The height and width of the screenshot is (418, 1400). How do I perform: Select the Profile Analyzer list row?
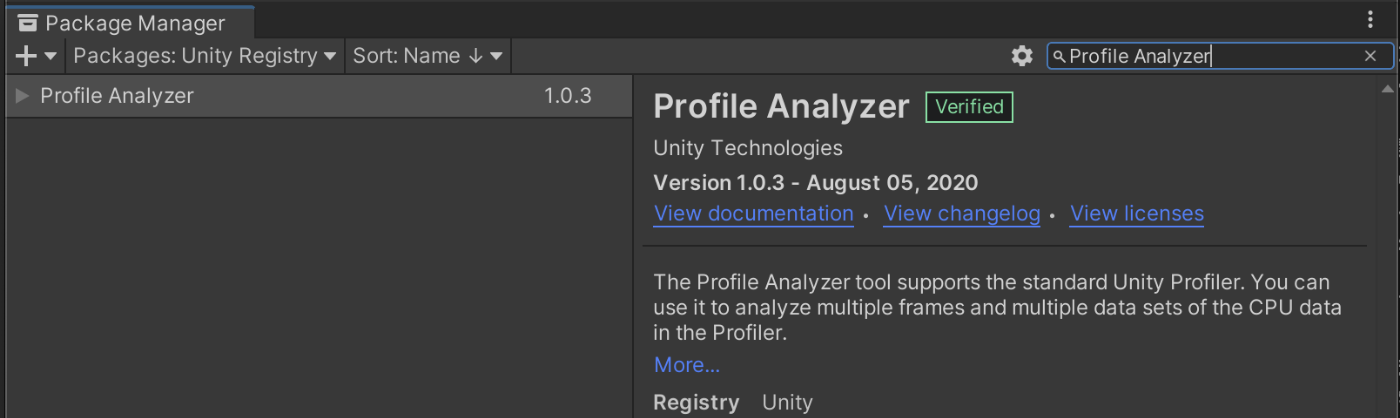click(318, 96)
